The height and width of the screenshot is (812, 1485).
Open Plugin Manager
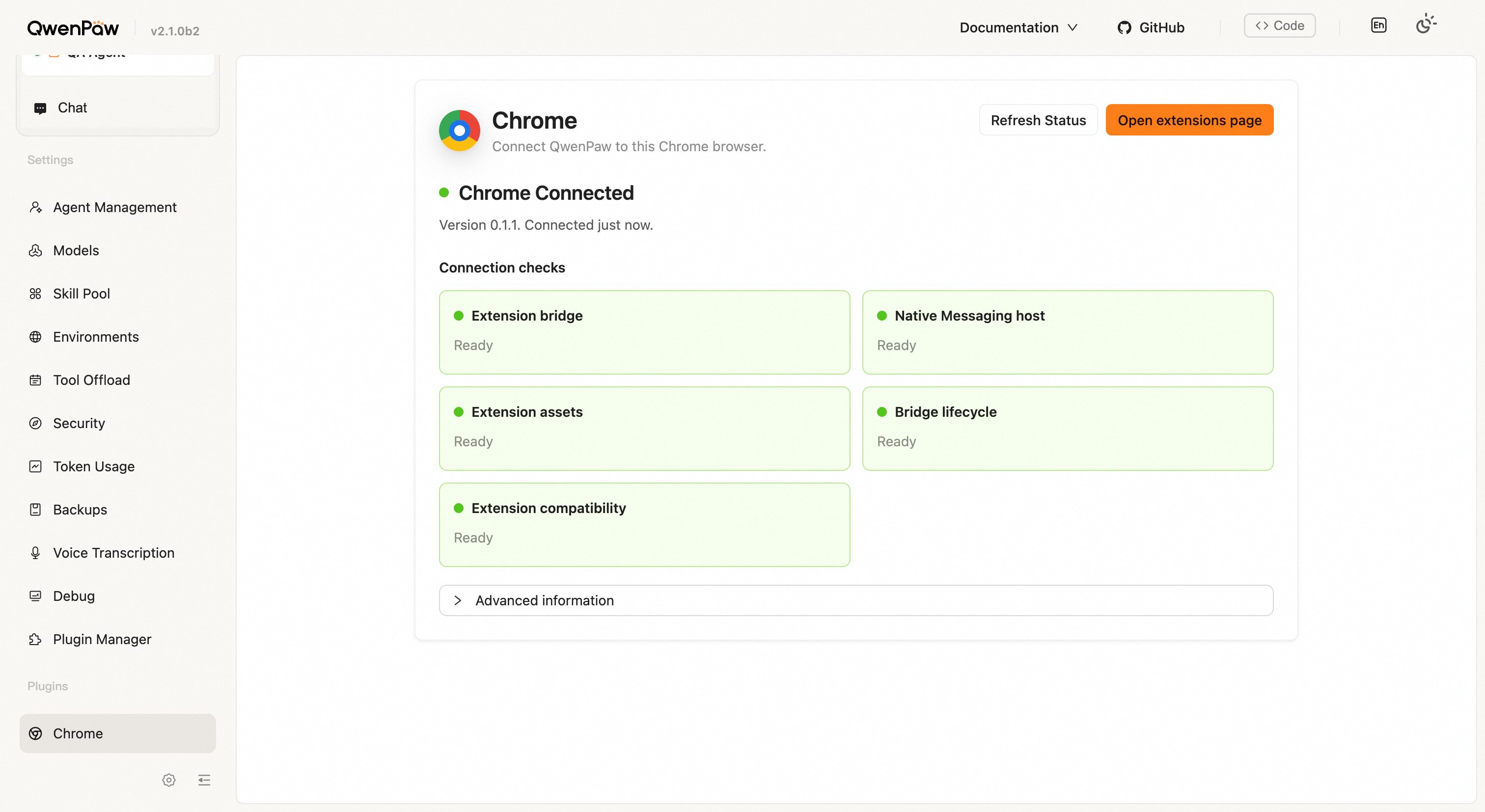tap(117, 640)
